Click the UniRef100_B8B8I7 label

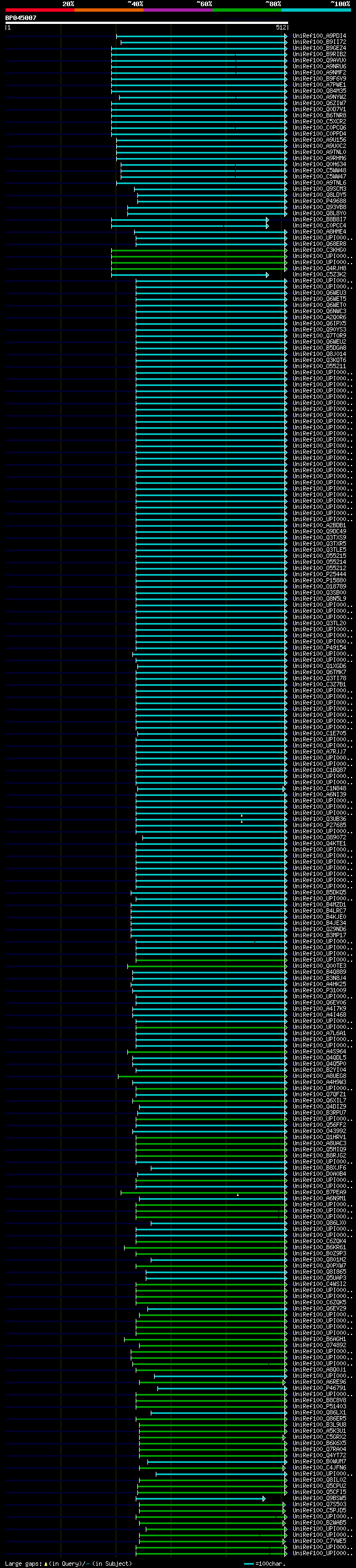click(319, 220)
